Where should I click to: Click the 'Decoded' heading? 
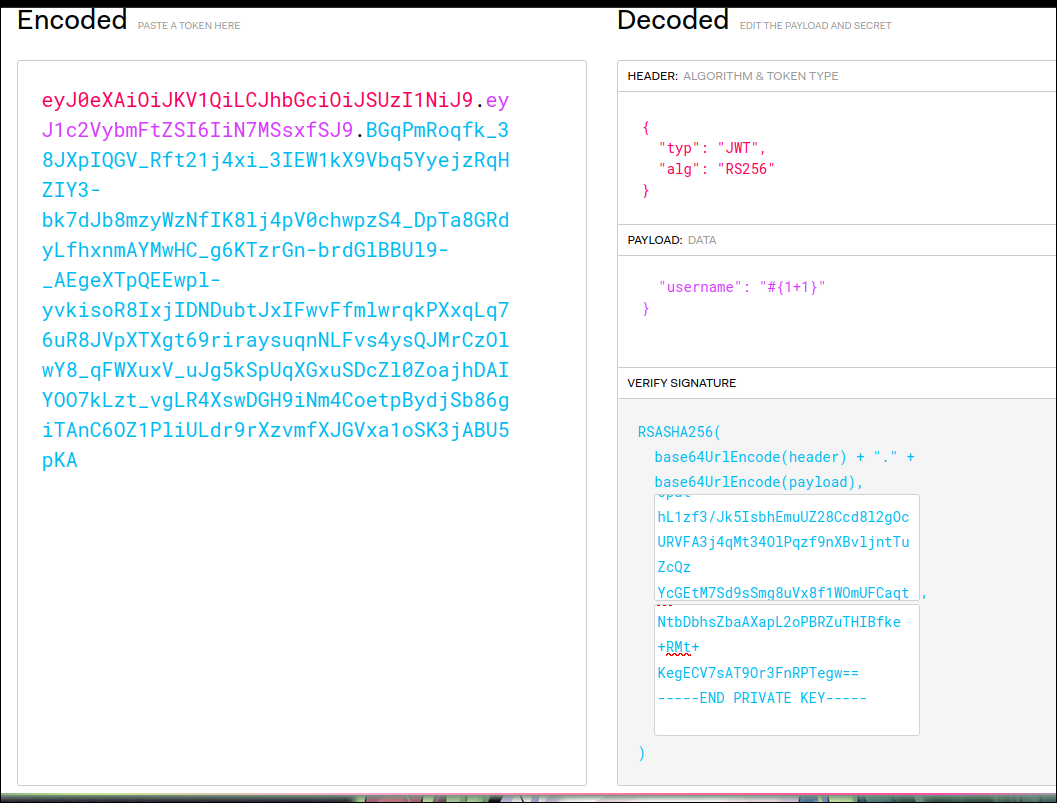pos(673,20)
